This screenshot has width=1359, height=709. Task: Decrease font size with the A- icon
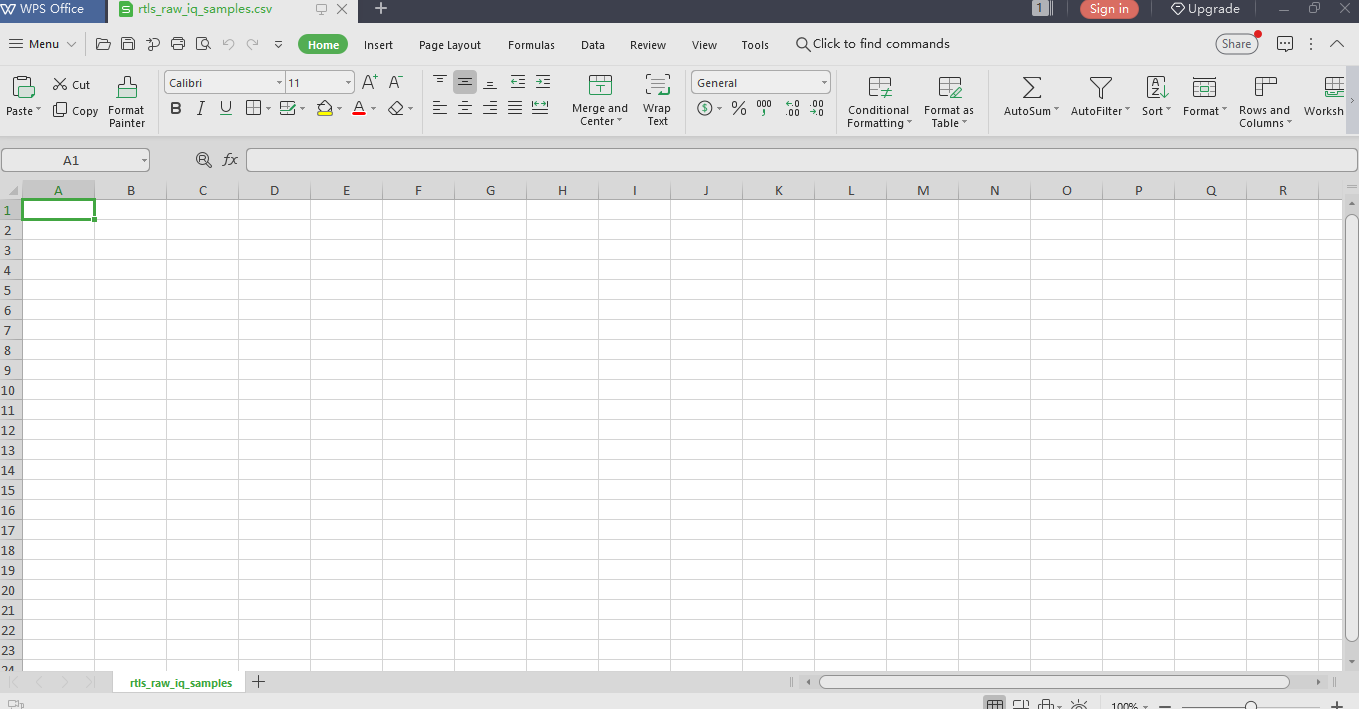pos(396,82)
